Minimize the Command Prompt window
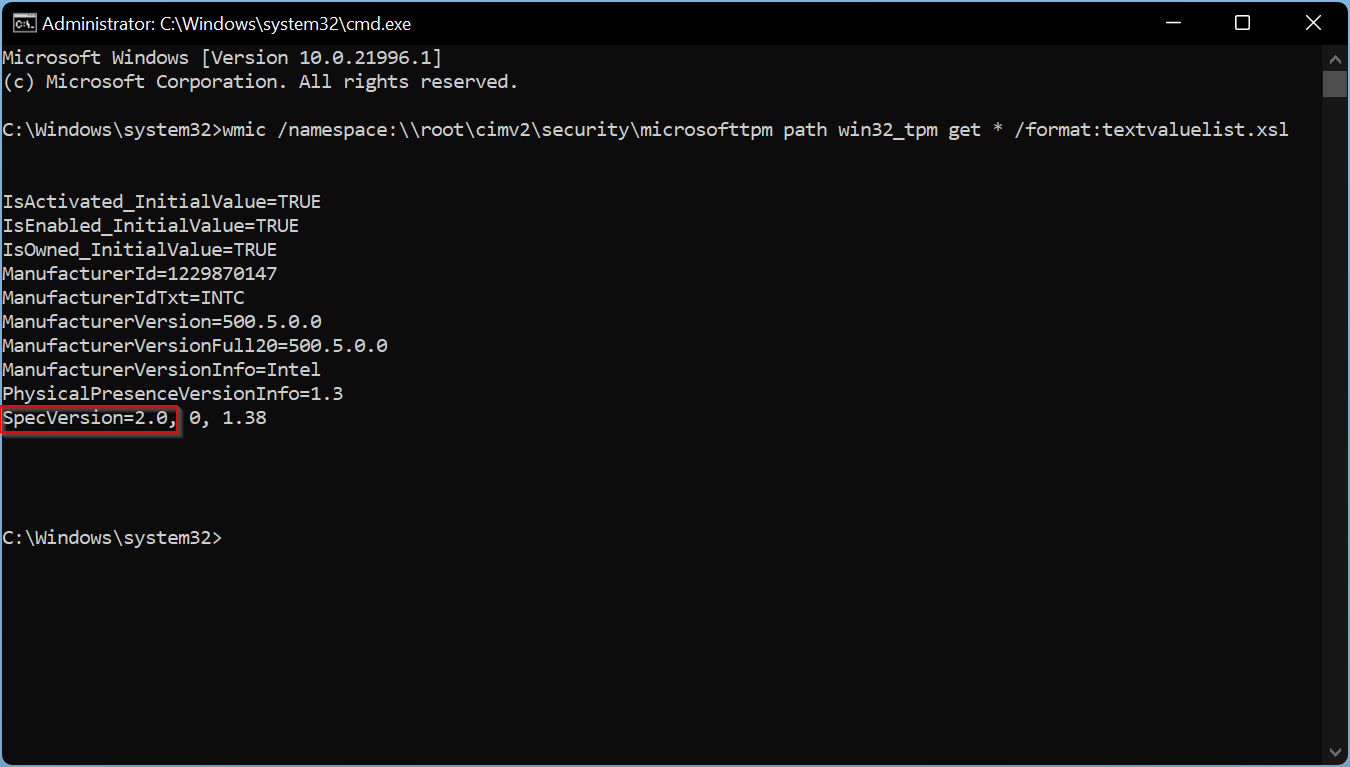 pos(1172,23)
